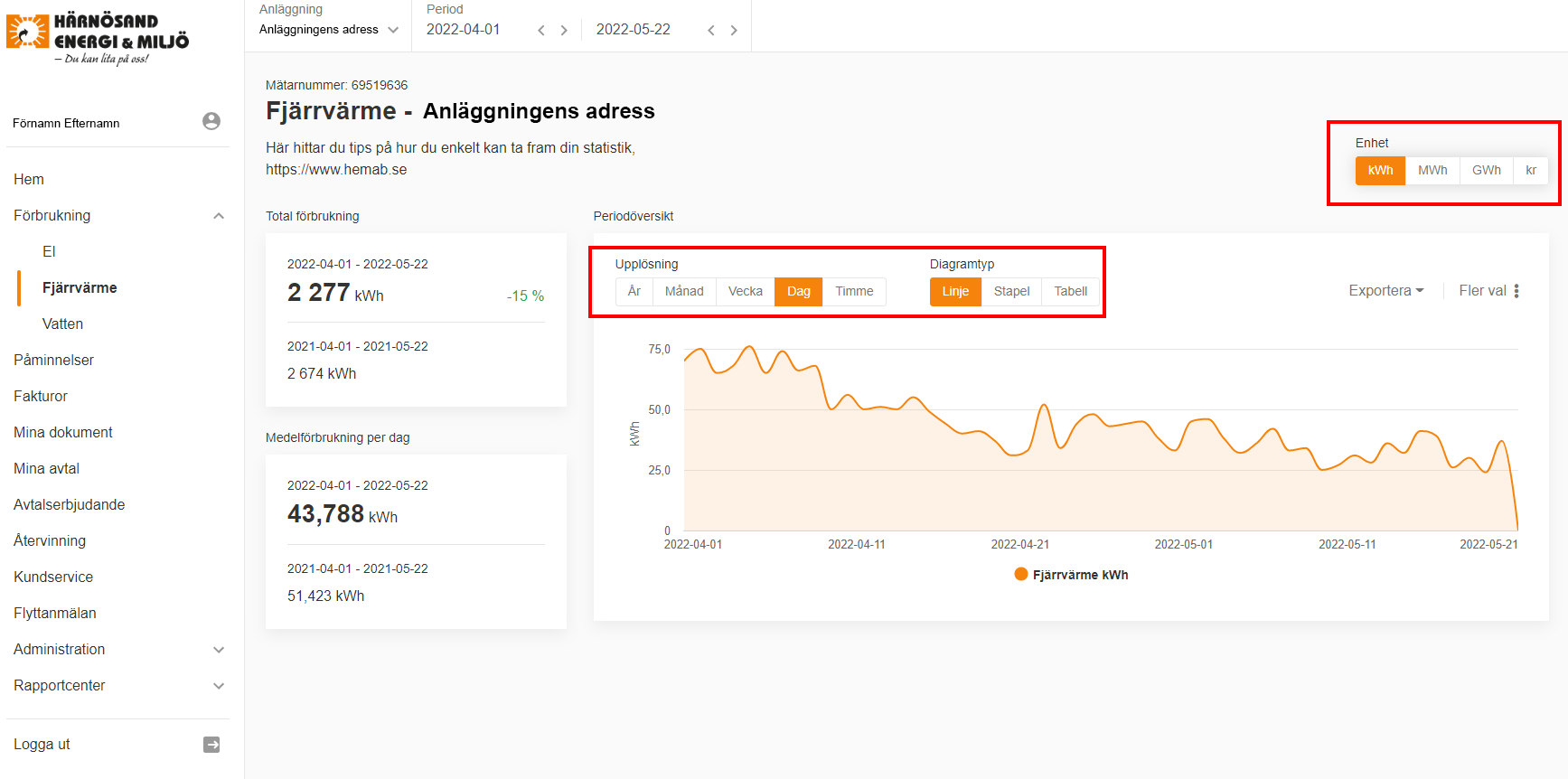Navigate to Vatten consumption page
The height and width of the screenshot is (779, 1568).
62,324
